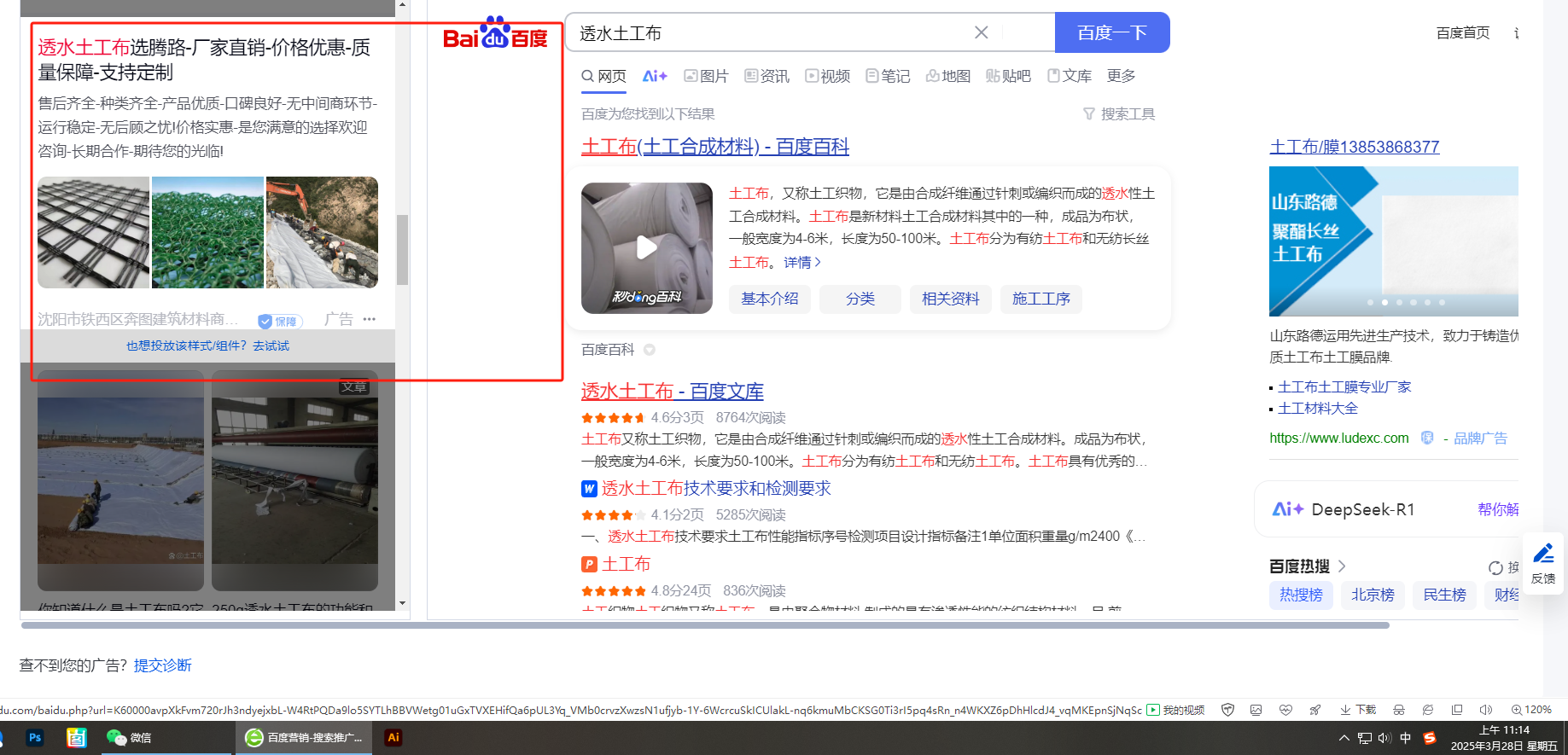Show hidden system tray icons
The height and width of the screenshot is (755, 1568).
1344,738
